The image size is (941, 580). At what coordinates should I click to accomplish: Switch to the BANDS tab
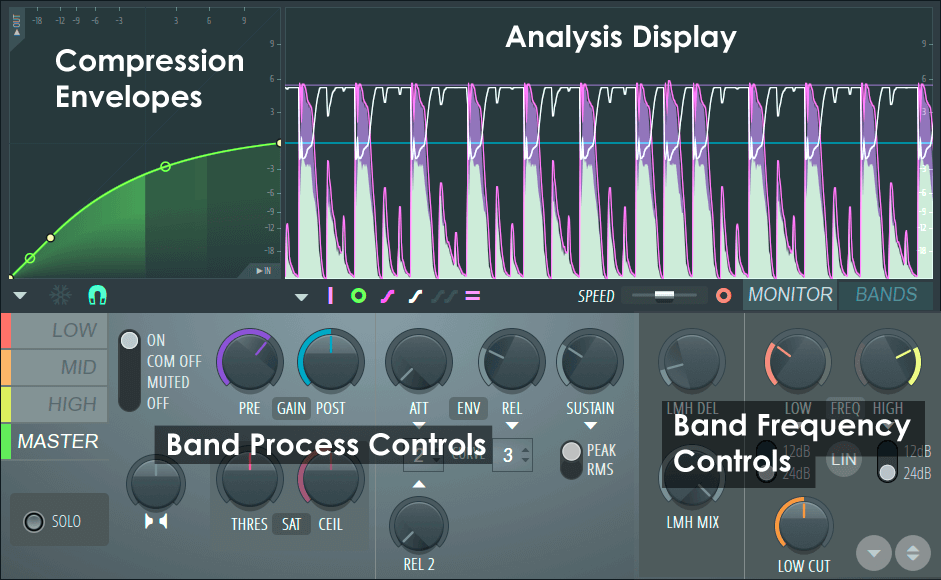pyautogui.click(x=886, y=294)
